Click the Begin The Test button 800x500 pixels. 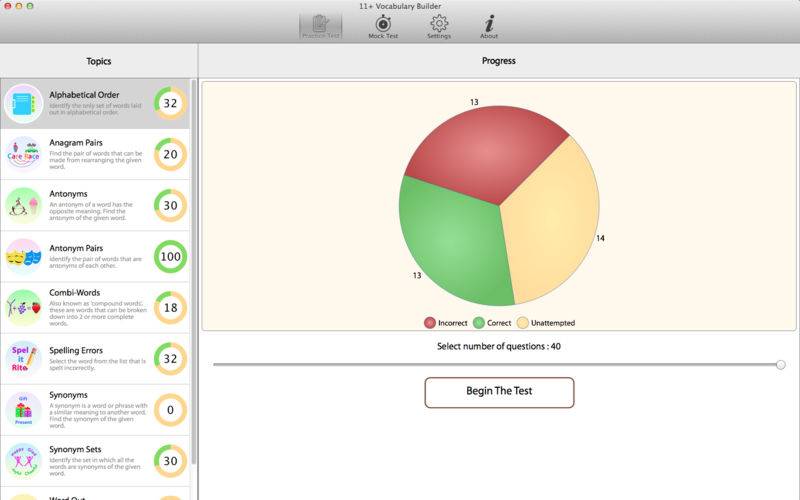click(x=499, y=392)
